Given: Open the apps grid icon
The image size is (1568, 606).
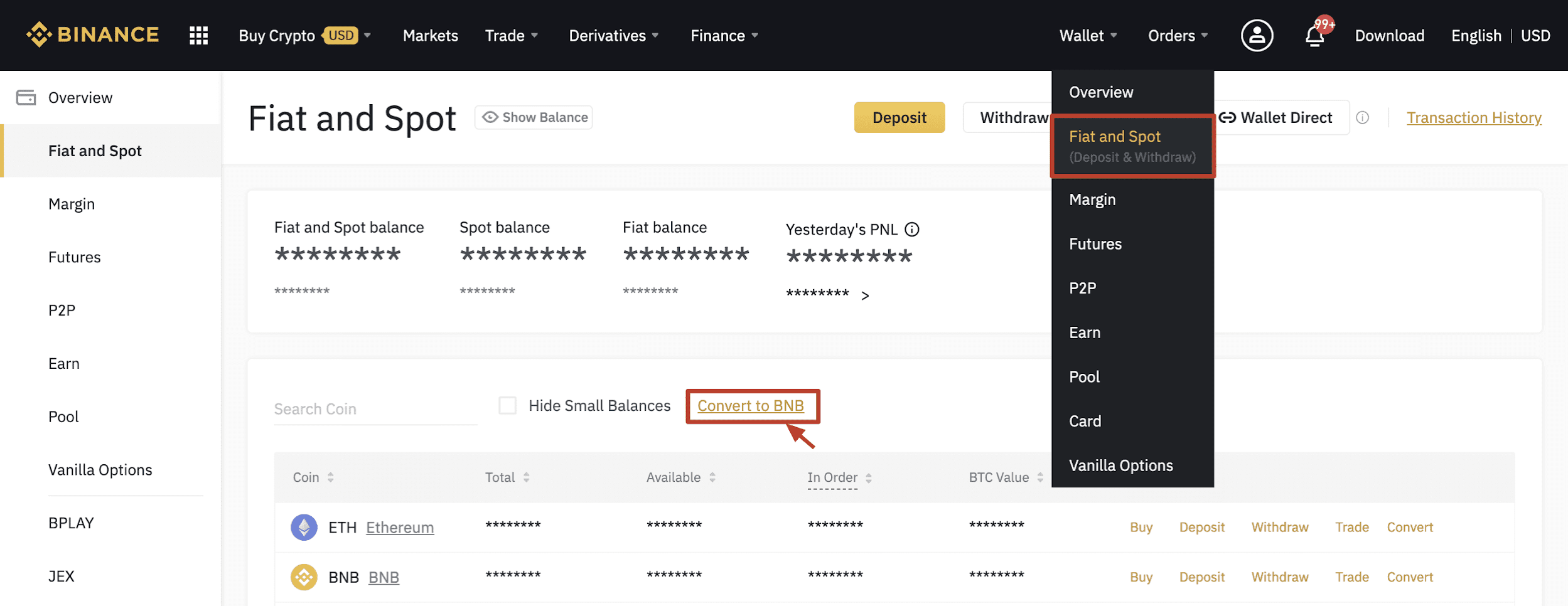Looking at the screenshot, I should click(198, 35).
